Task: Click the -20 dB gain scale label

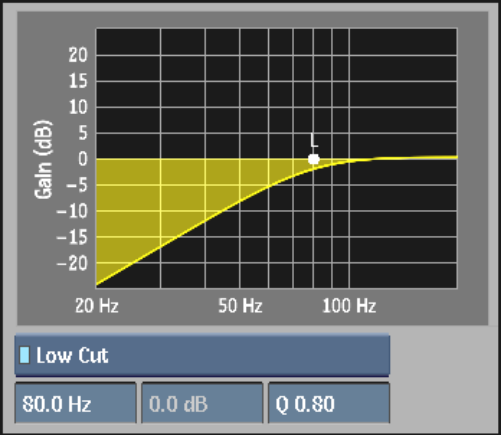Action: [x=72, y=263]
